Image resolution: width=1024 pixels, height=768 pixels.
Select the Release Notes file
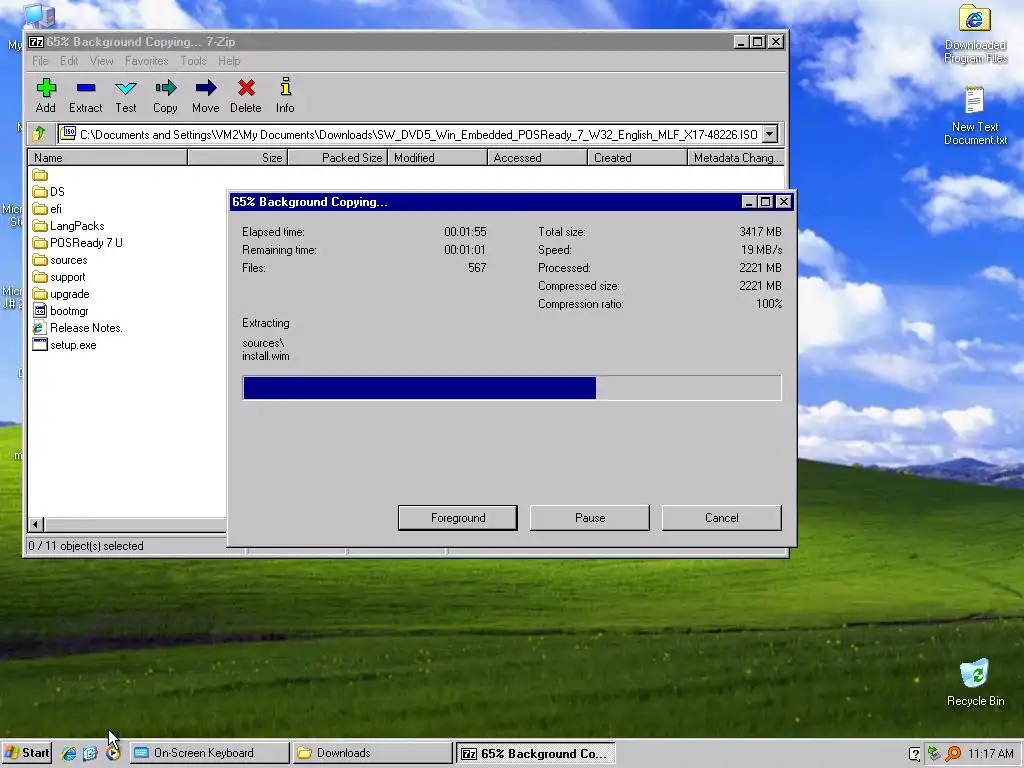(x=78, y=328)
